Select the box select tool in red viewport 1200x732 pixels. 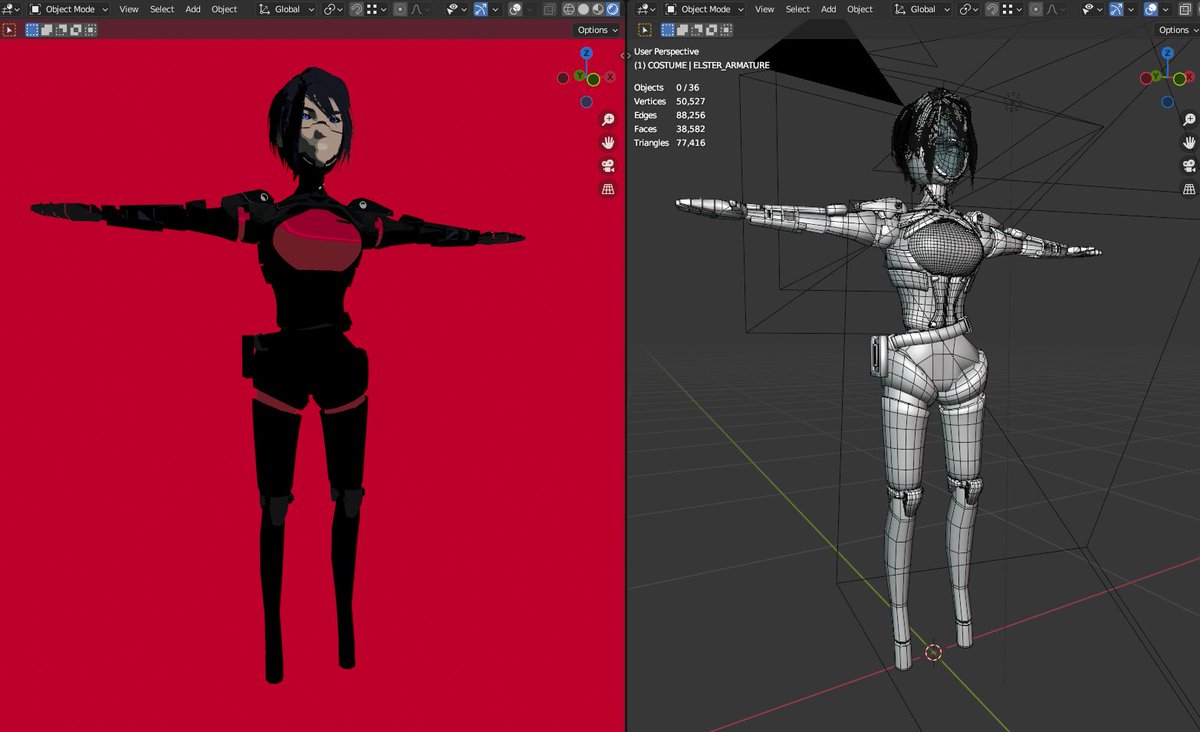coord(9,30)
